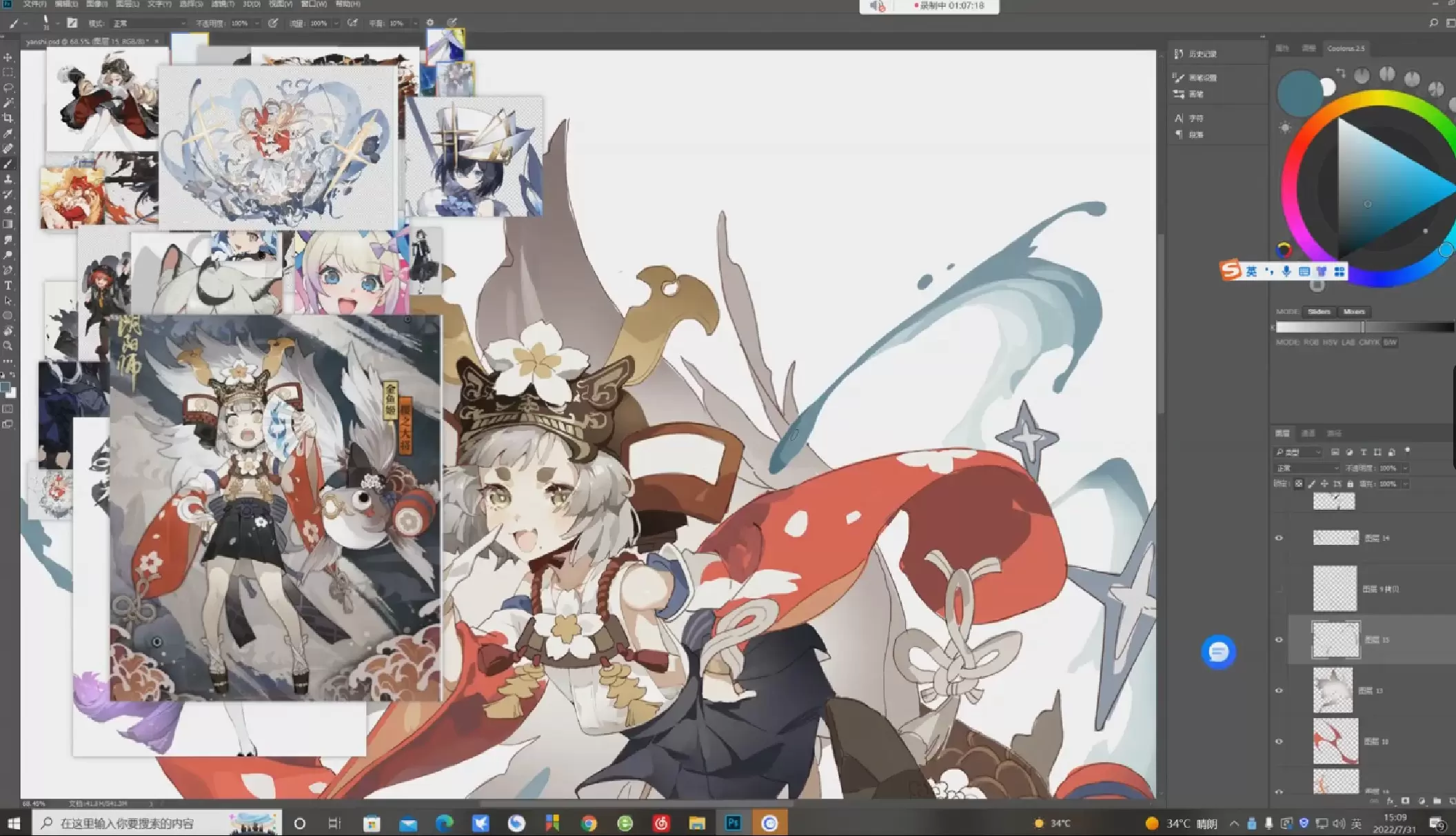The height and width of the screenshot is (836, 1456).
Task: Open the tool preset picker arrow
Action: coord(26,23)
